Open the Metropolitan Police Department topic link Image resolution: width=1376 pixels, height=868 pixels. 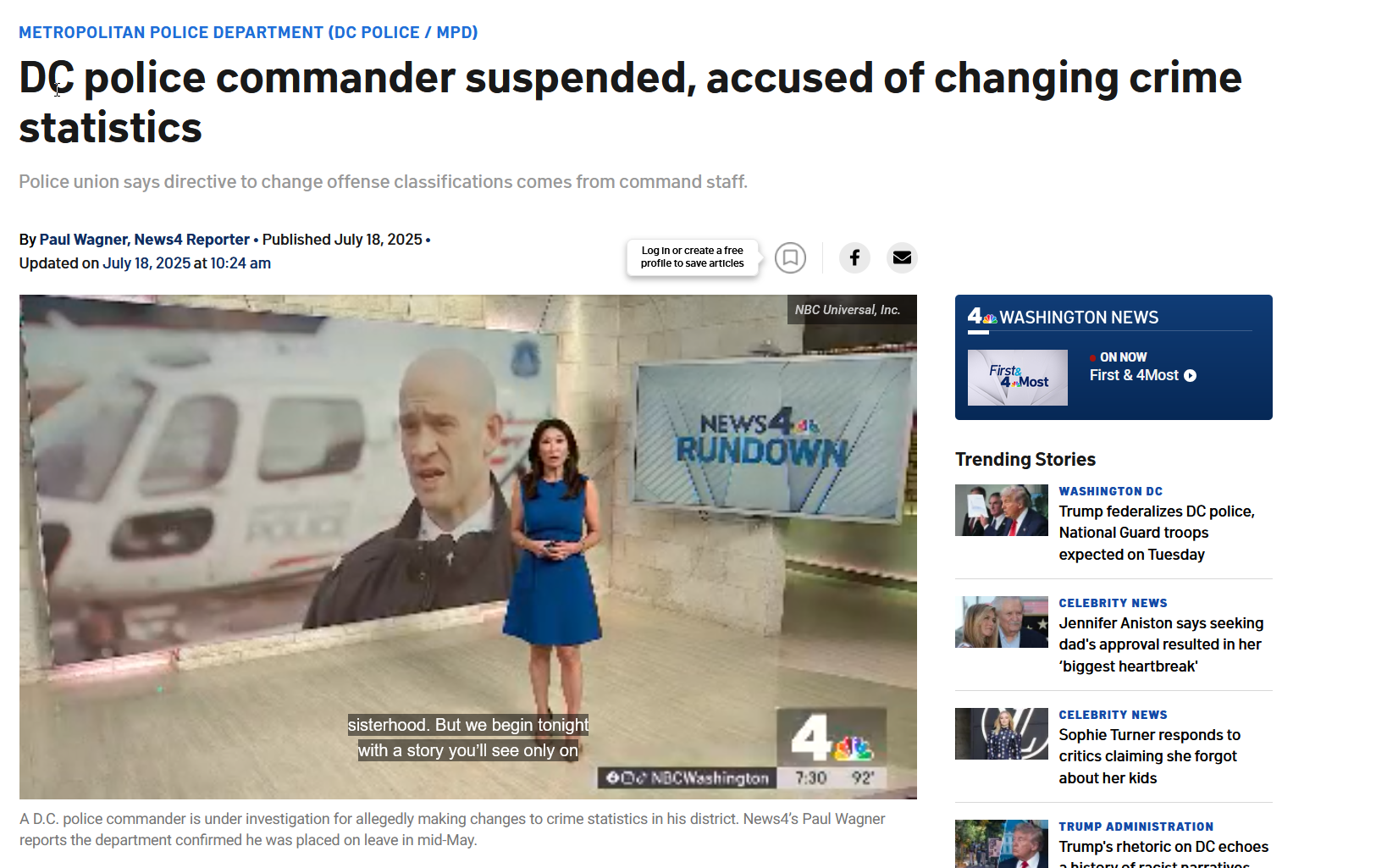(x=248, y=32)
